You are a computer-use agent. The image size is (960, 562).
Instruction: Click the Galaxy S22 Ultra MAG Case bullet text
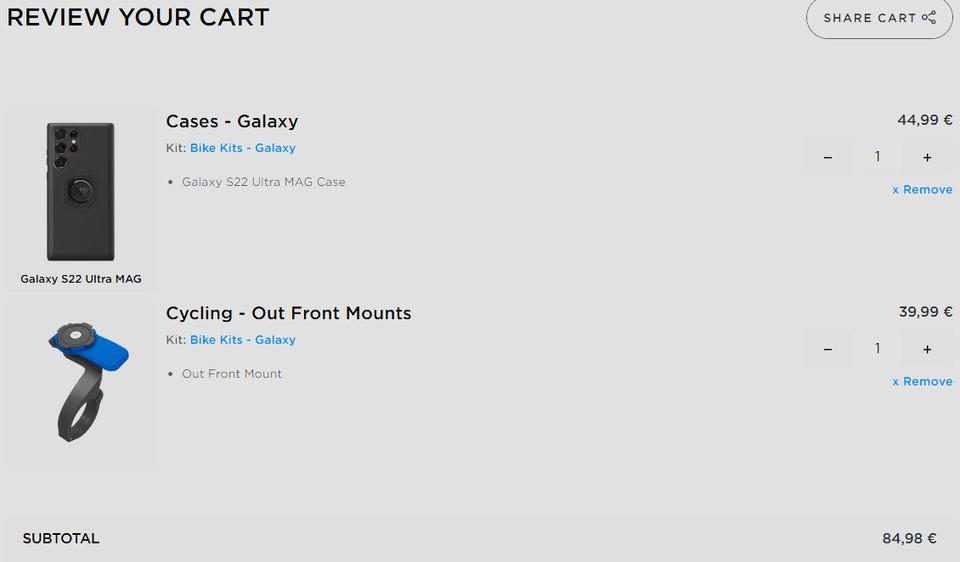(x=263, y=182)
